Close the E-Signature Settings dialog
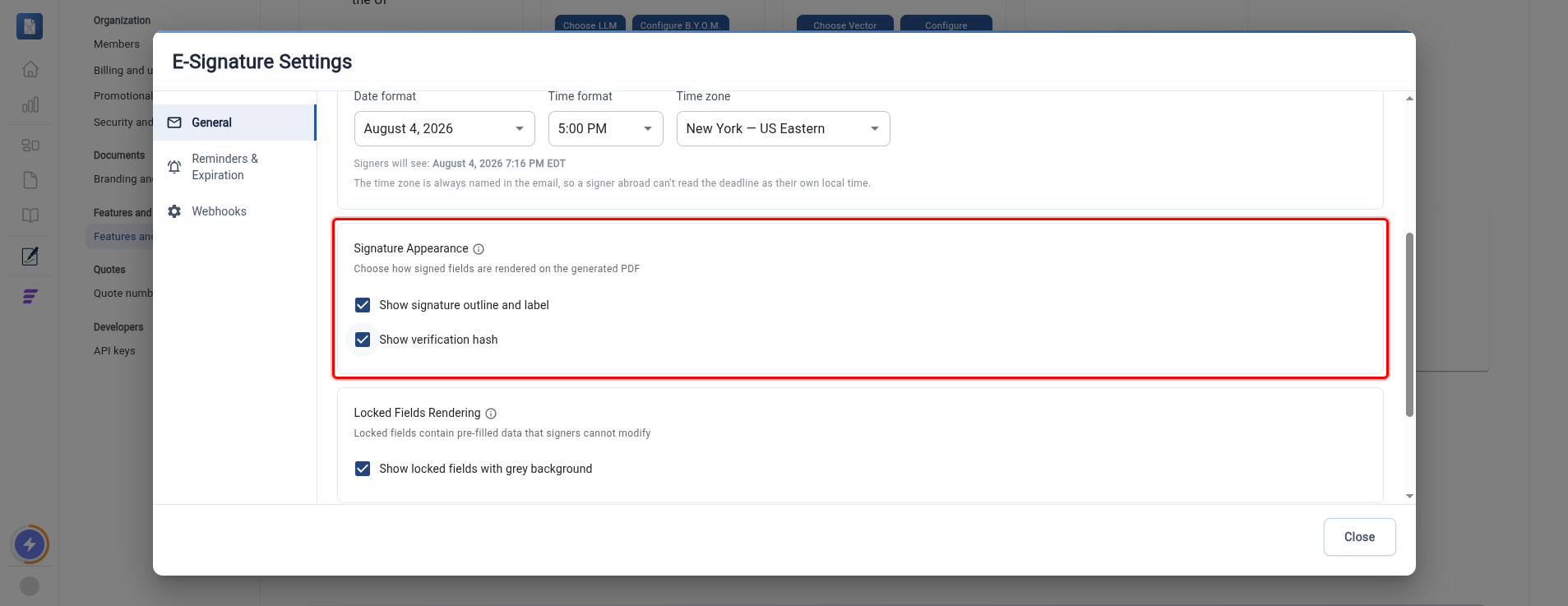The width and height of the screenshot is (1568, 606). point(1359,537)
